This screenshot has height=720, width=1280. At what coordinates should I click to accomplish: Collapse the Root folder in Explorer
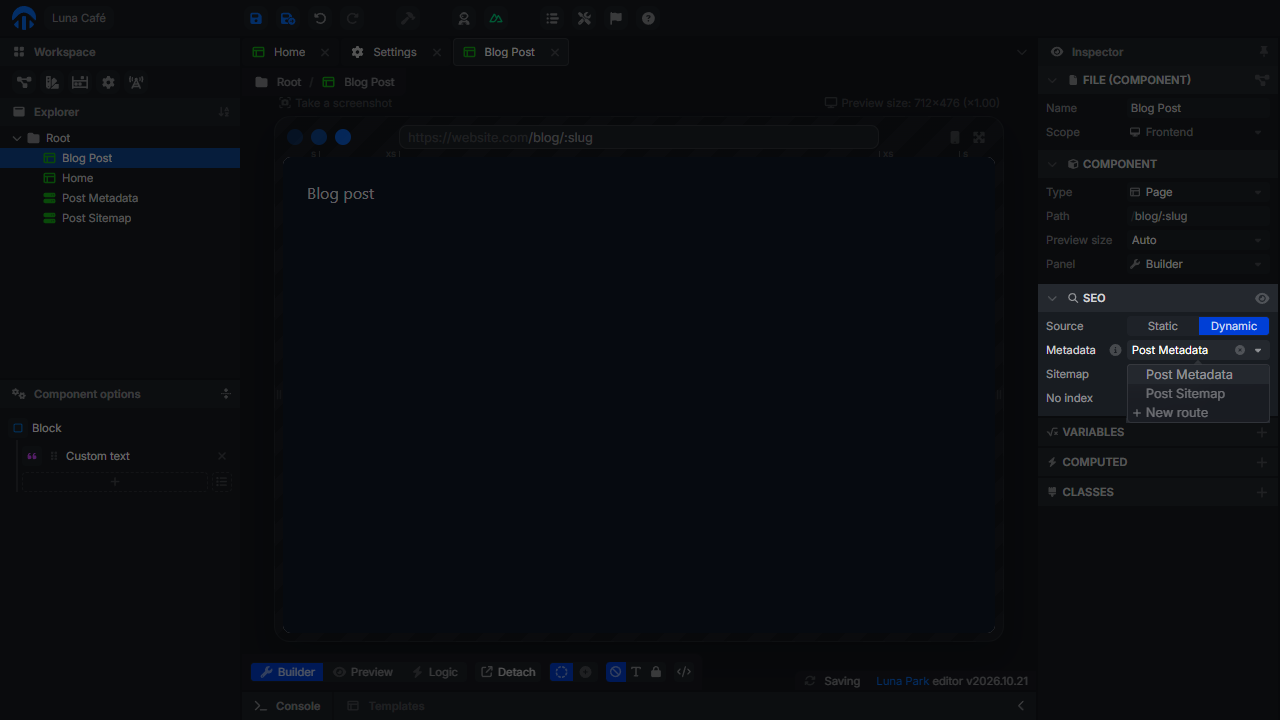[17, 138]
